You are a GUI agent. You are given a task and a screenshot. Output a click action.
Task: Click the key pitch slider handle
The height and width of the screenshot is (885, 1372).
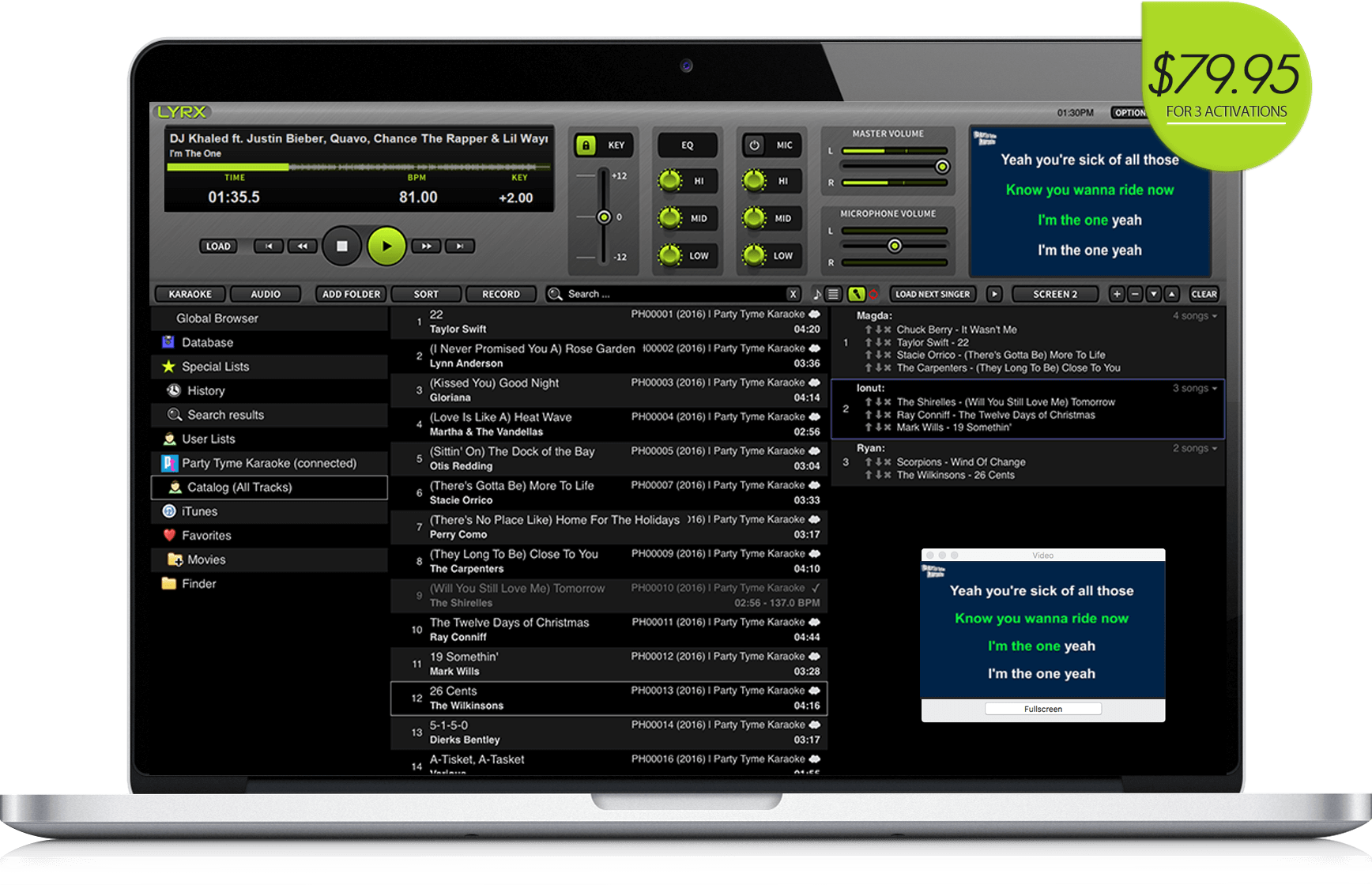point(604,217)
